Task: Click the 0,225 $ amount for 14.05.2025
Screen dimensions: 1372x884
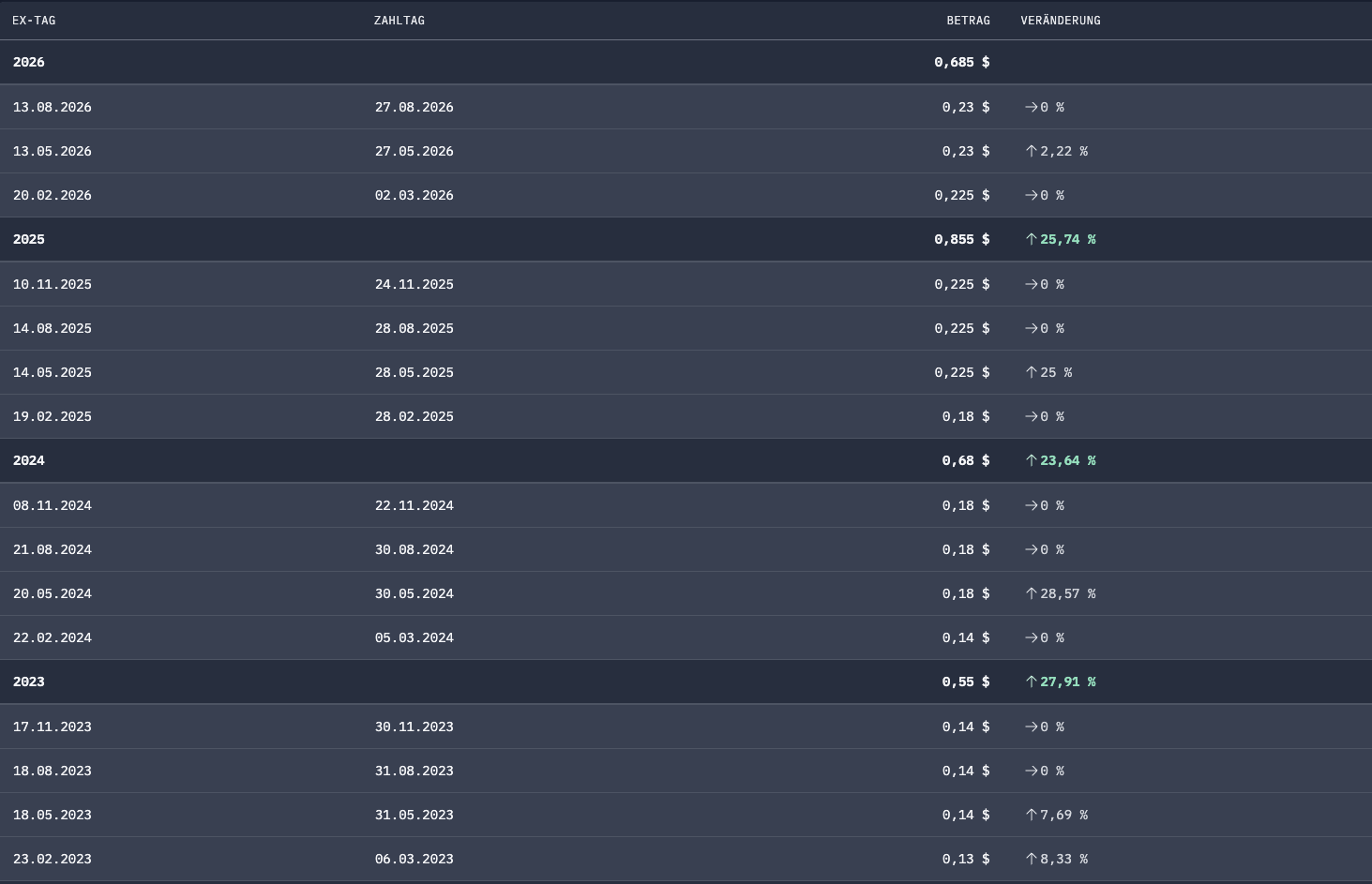Action: click(x=962, y=372)
